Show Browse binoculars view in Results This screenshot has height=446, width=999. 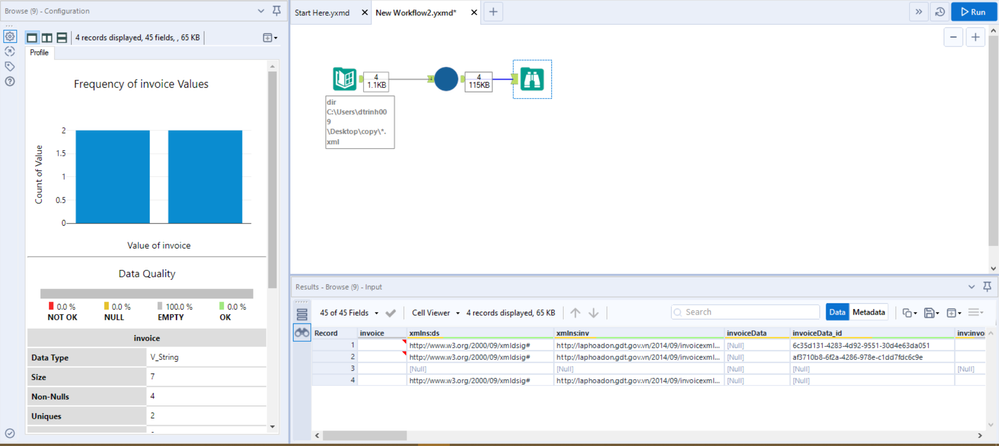302,332
